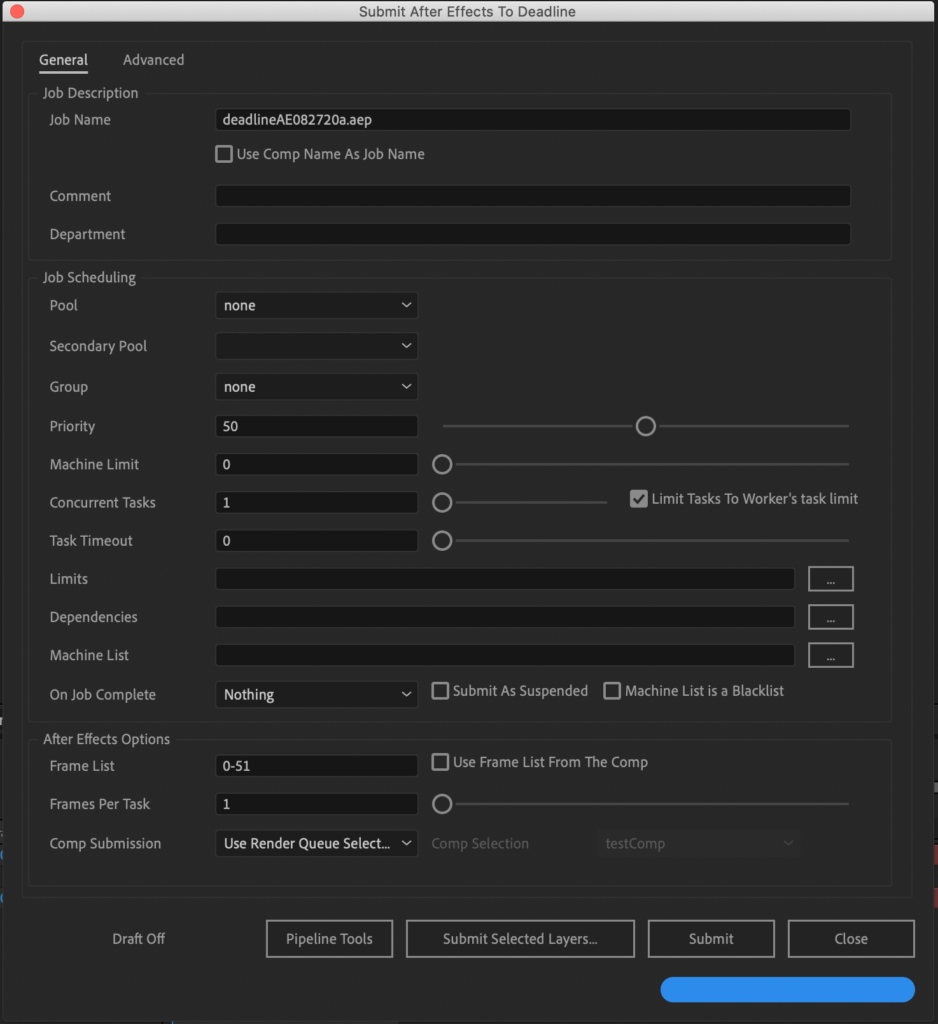The image size is (938, 1024).
Task: Click the Frames Per Task slider handle
Action: (x=442, y=804)
